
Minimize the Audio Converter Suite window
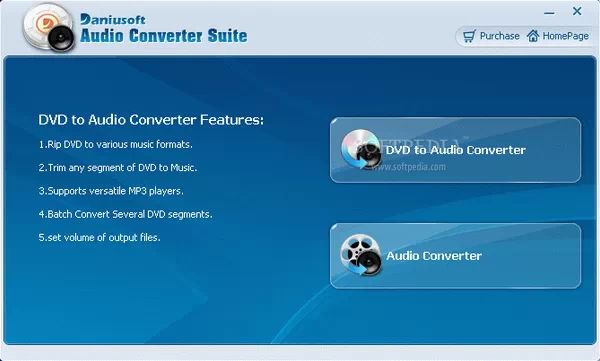click(549, 13)
